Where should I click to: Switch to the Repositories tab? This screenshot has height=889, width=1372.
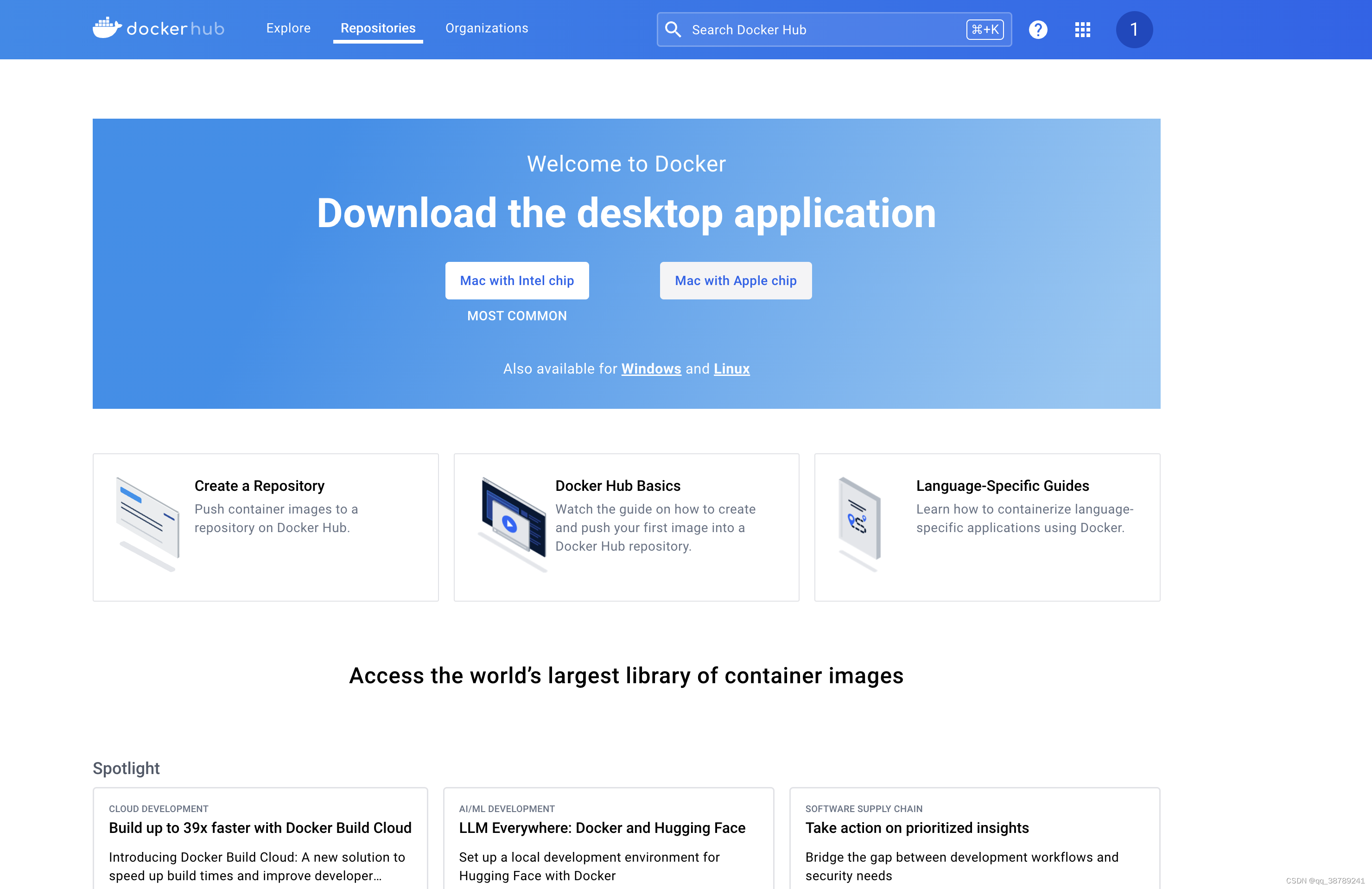tap(378, 28)
